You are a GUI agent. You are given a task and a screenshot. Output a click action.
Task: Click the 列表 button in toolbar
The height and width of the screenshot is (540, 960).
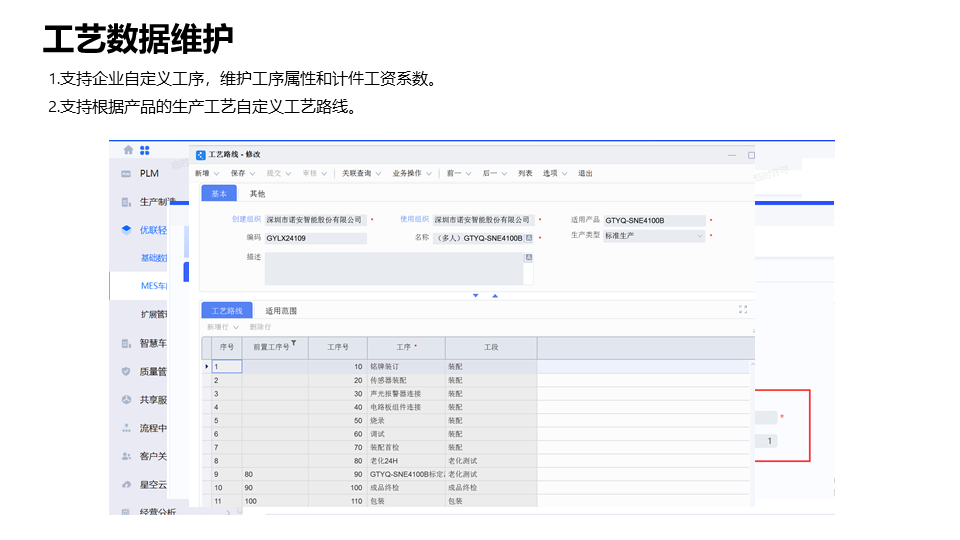[x=525, y=173]
